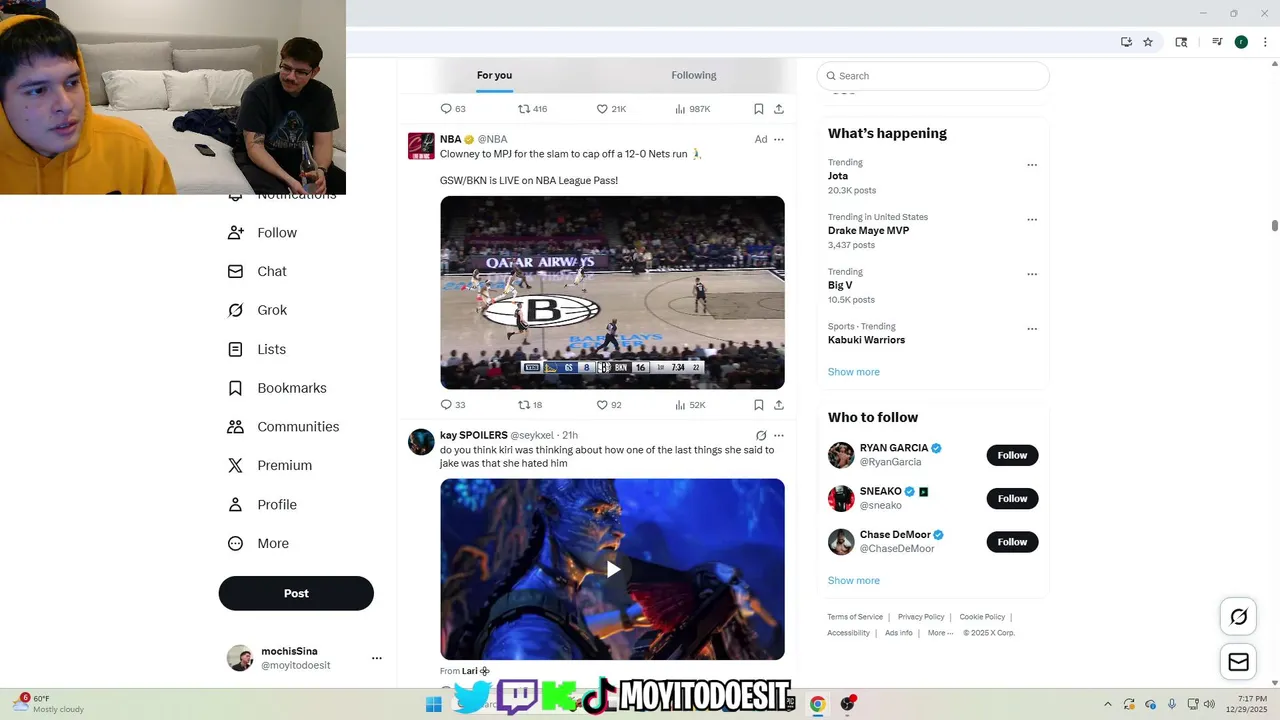The image size is (1280, 720).
Task: Open the Kabuki Warriors trend
Action: 866,340
